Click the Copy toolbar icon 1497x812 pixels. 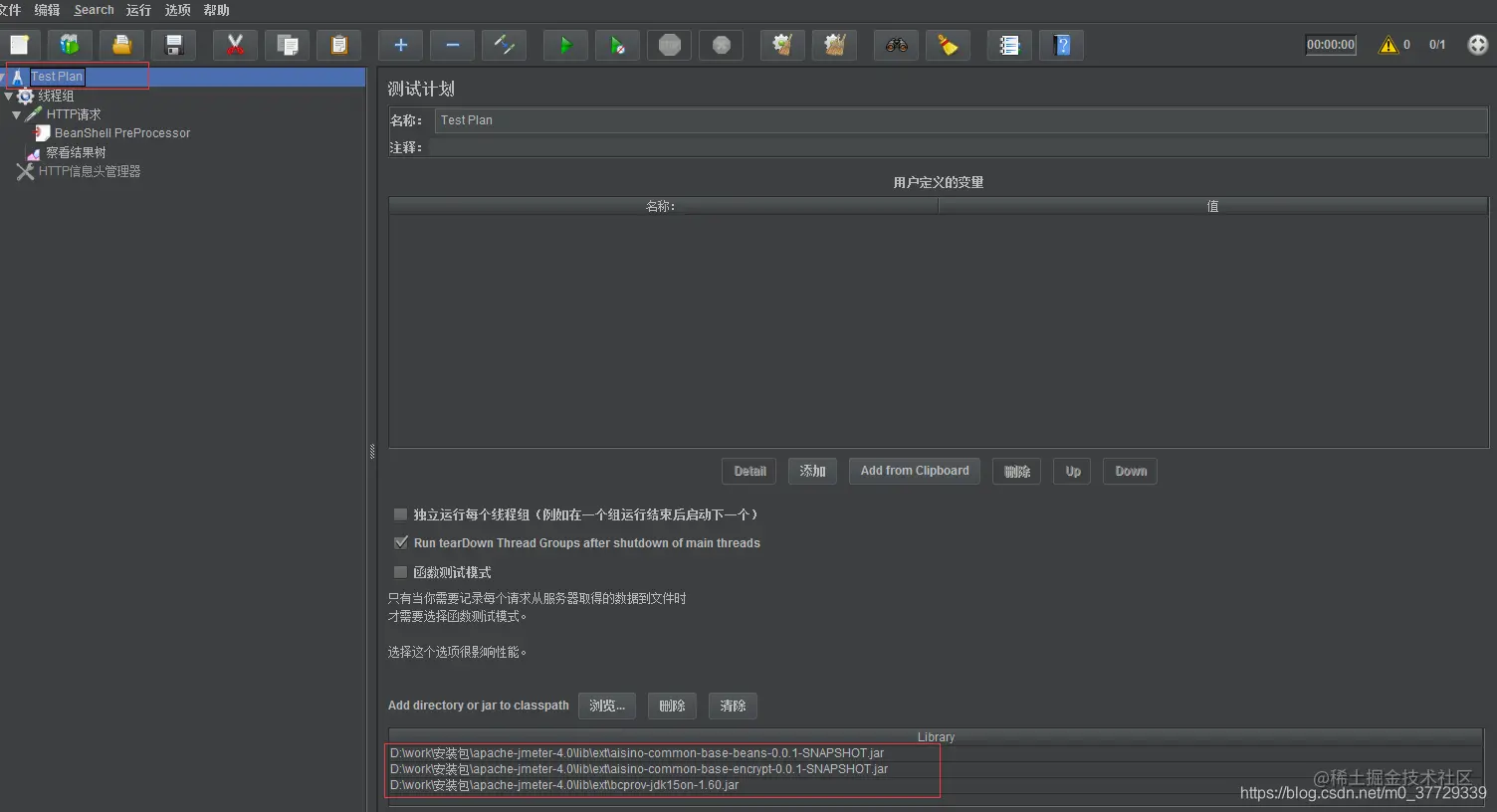(287, 45)
